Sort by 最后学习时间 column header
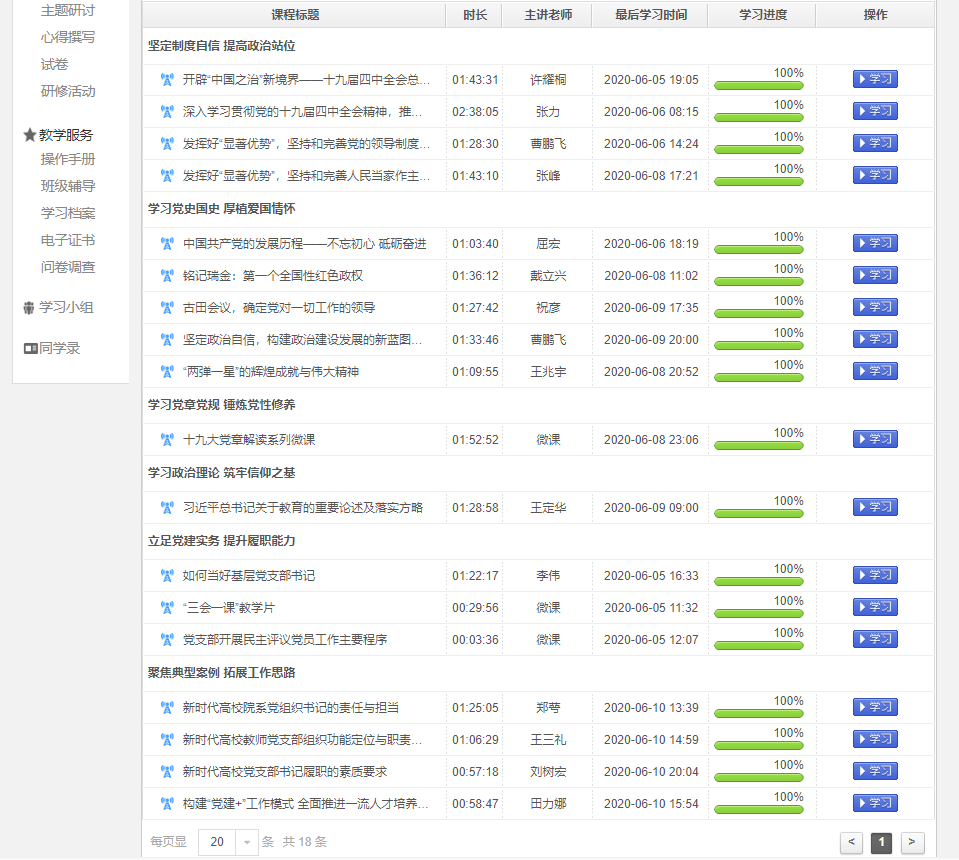 (649, 15)
